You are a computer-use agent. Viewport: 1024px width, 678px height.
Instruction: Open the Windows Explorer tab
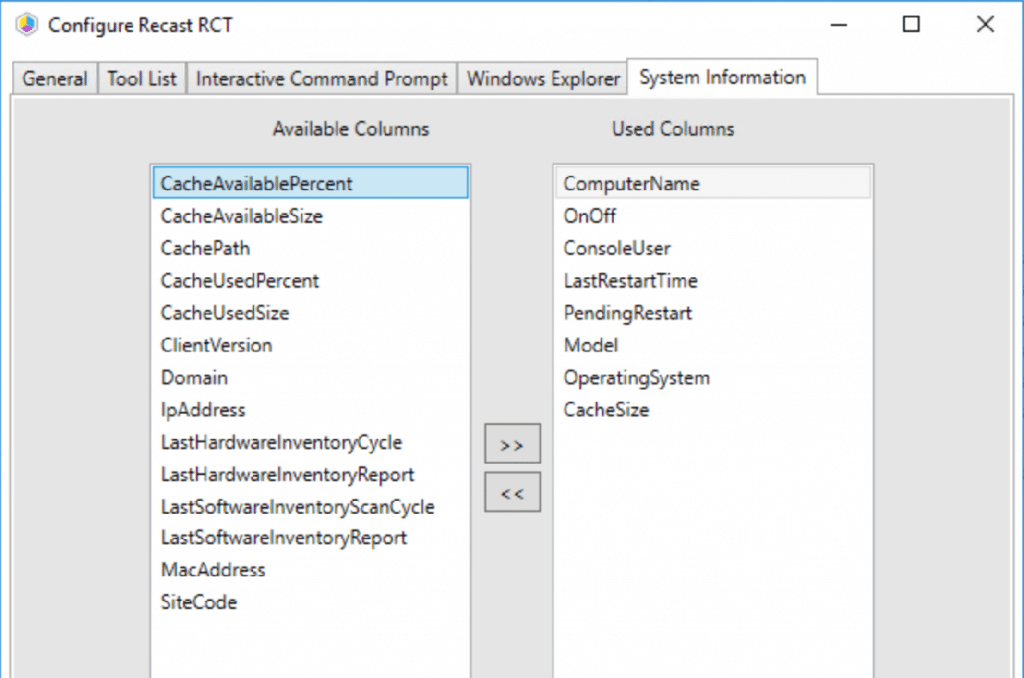point(542,78)
